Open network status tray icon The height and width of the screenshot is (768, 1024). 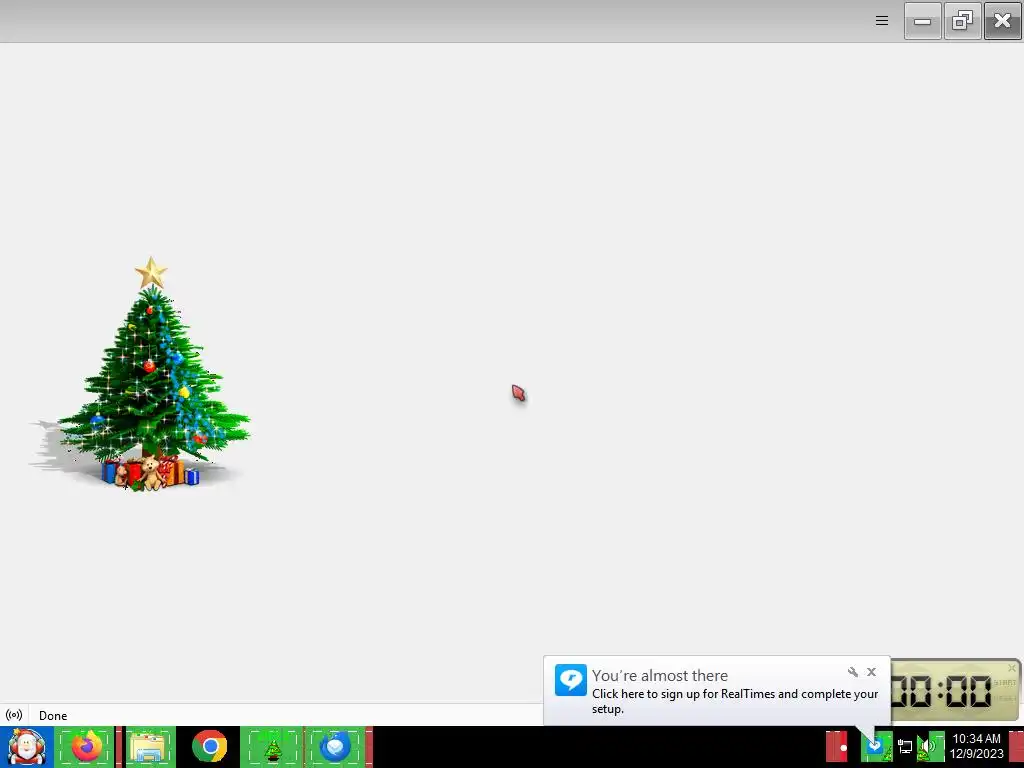point(904,746)
